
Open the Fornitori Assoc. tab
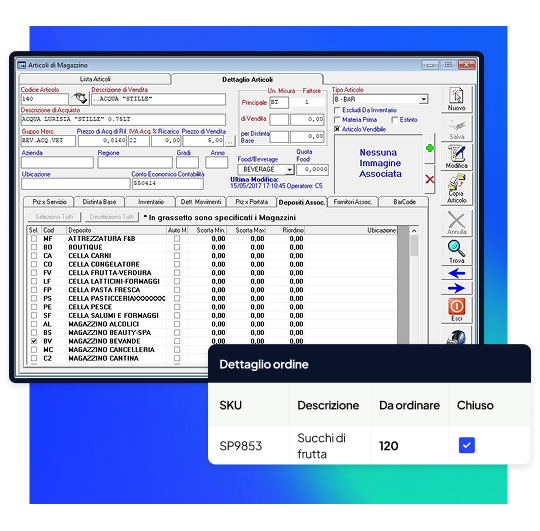click(353, 202)
